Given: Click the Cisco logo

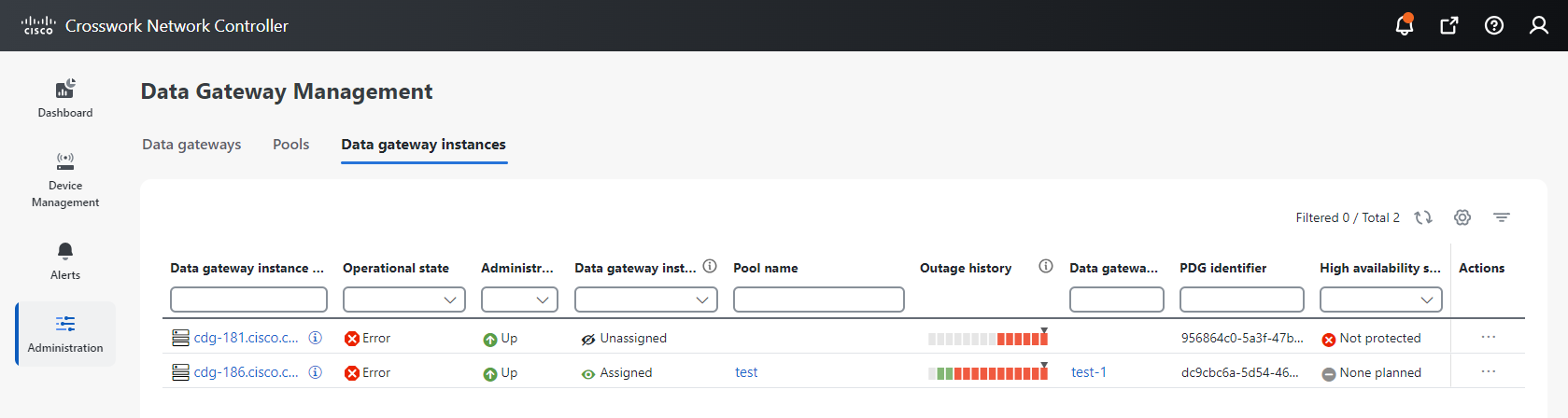Looking at the screenshot, I should tap(38, 25).
